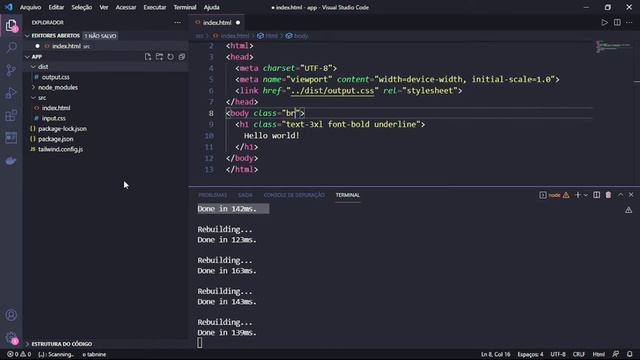Open tailwind.config.js file
Viewport: 640px width, 360px height.
[x=60, y=149]
